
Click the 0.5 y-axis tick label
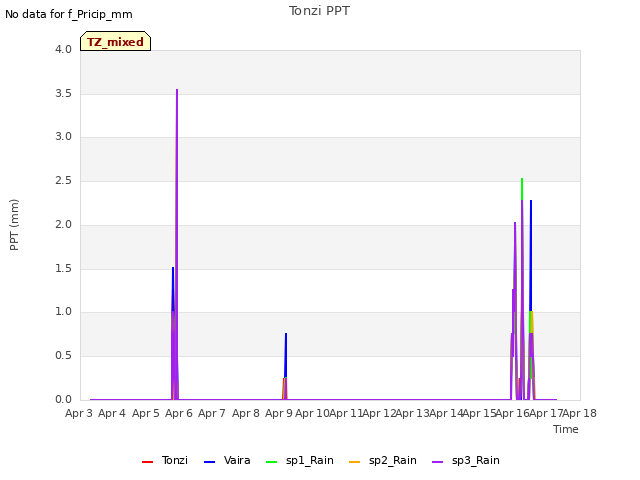[63, 356]
